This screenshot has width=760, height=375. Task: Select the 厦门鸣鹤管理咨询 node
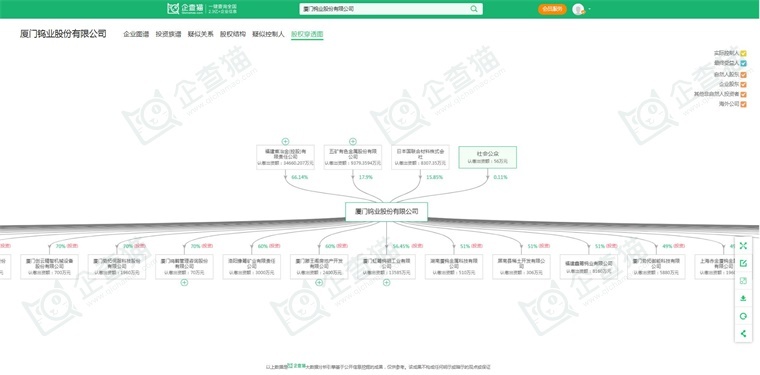(x=184, y=267)
